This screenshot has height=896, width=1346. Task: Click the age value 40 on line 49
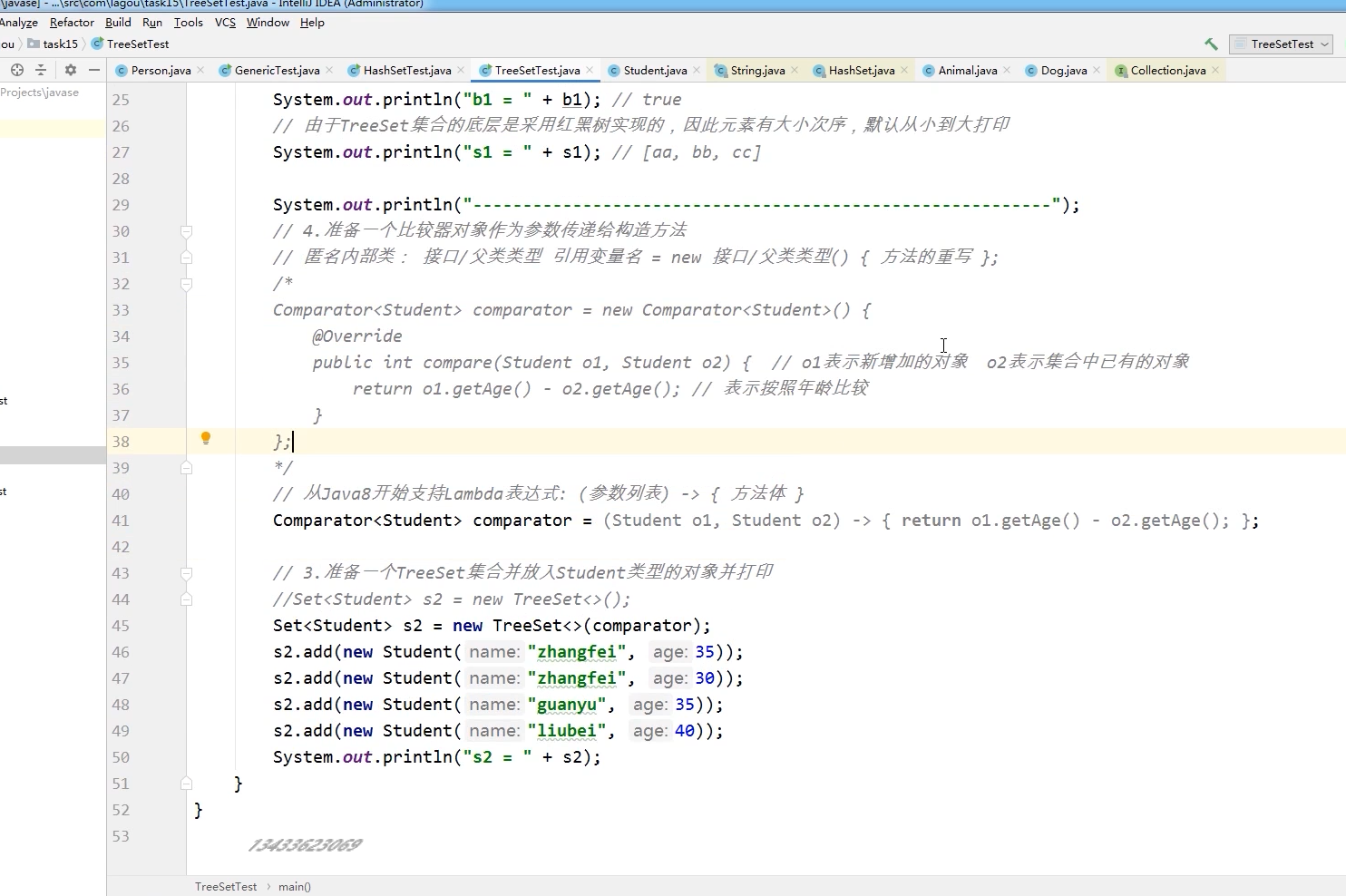point(685,731)
